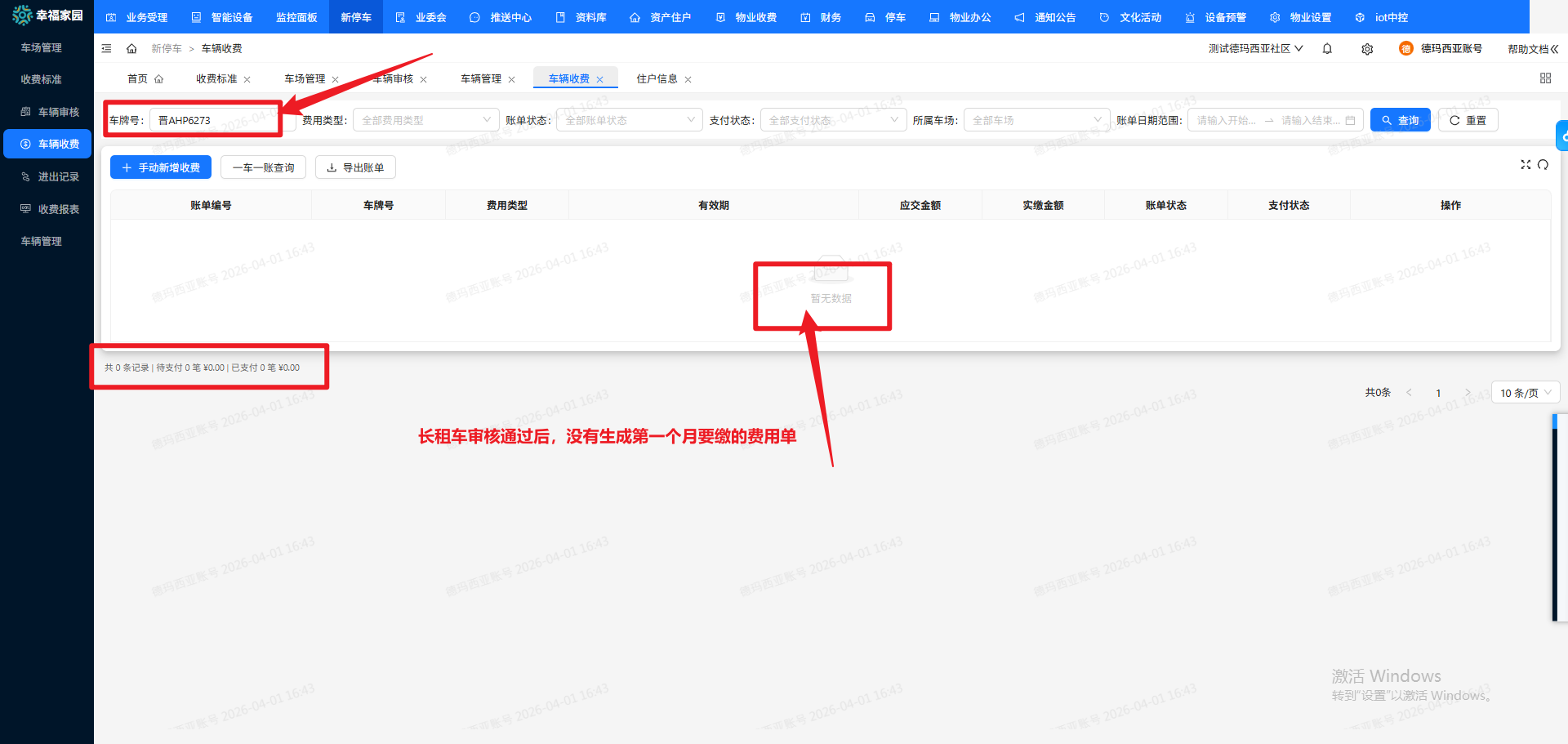This screenshot has width=1568, height=744.
Task: Click the home icon in the breadcrumb
Action: click(131, 48)
